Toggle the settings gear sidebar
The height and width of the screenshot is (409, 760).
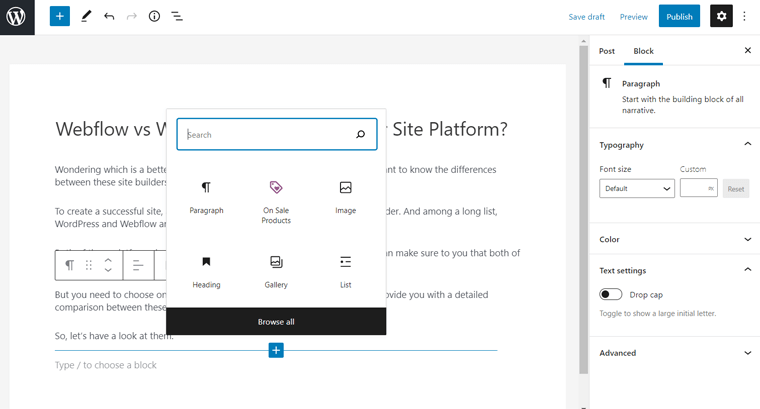(x=721, y=16)
